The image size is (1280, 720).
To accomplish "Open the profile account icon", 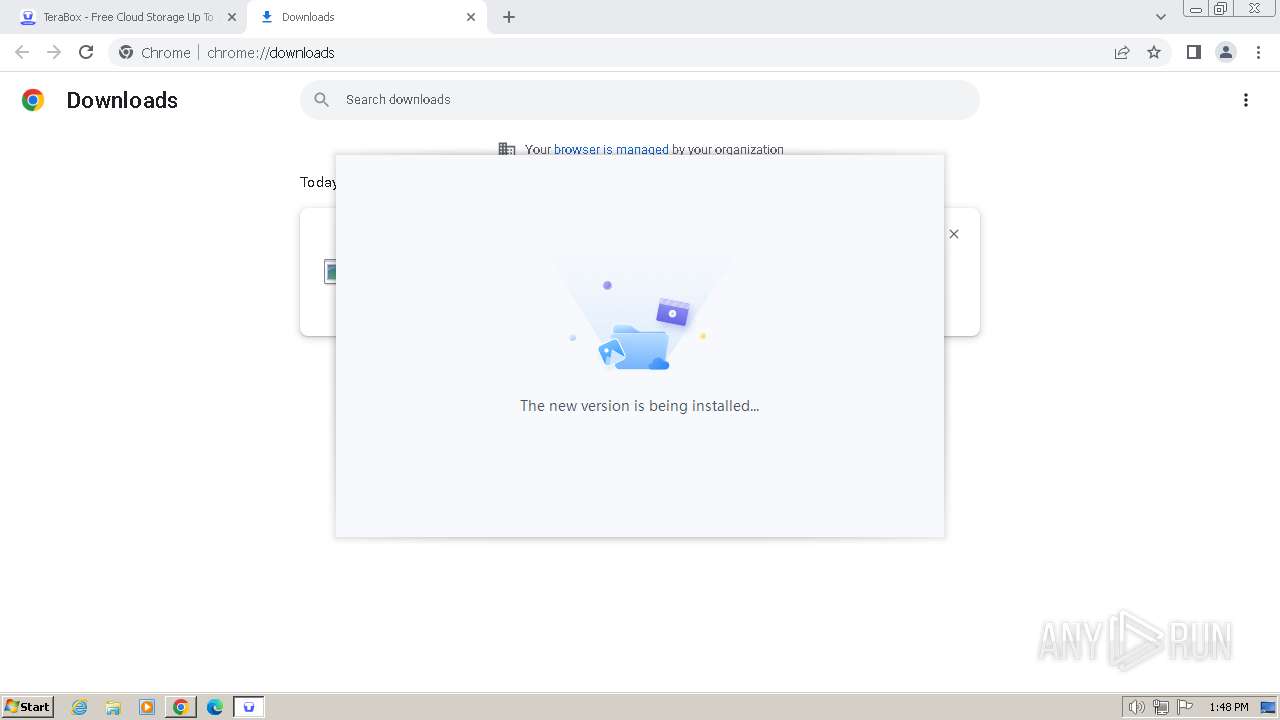I will 1226,52.
